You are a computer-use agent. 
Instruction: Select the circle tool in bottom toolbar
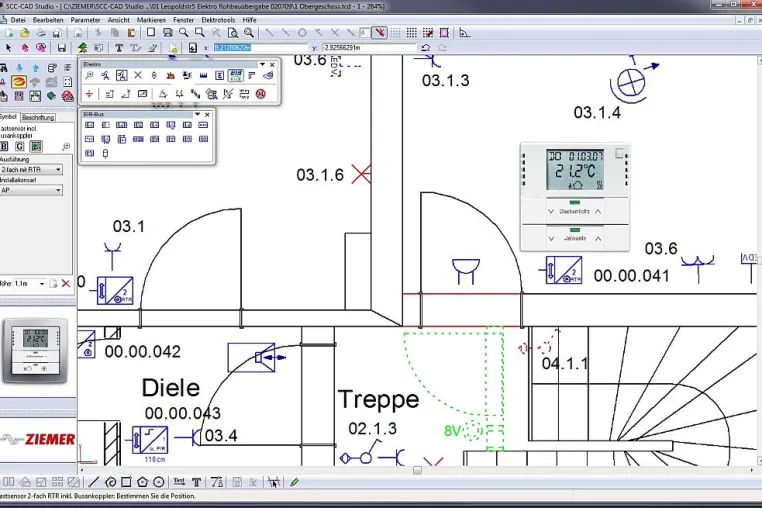point(158,482)
